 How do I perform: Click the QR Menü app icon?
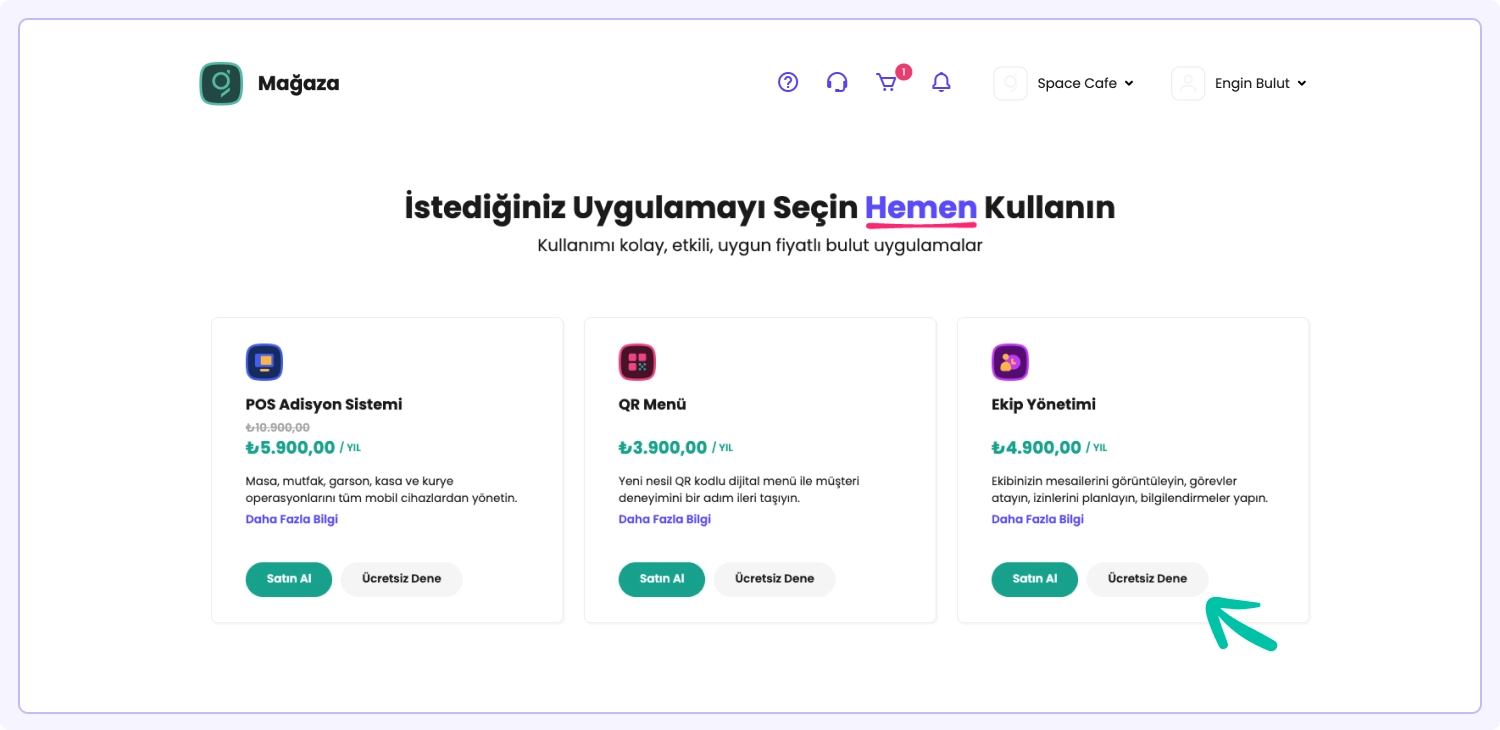click(x=637, y=362)
